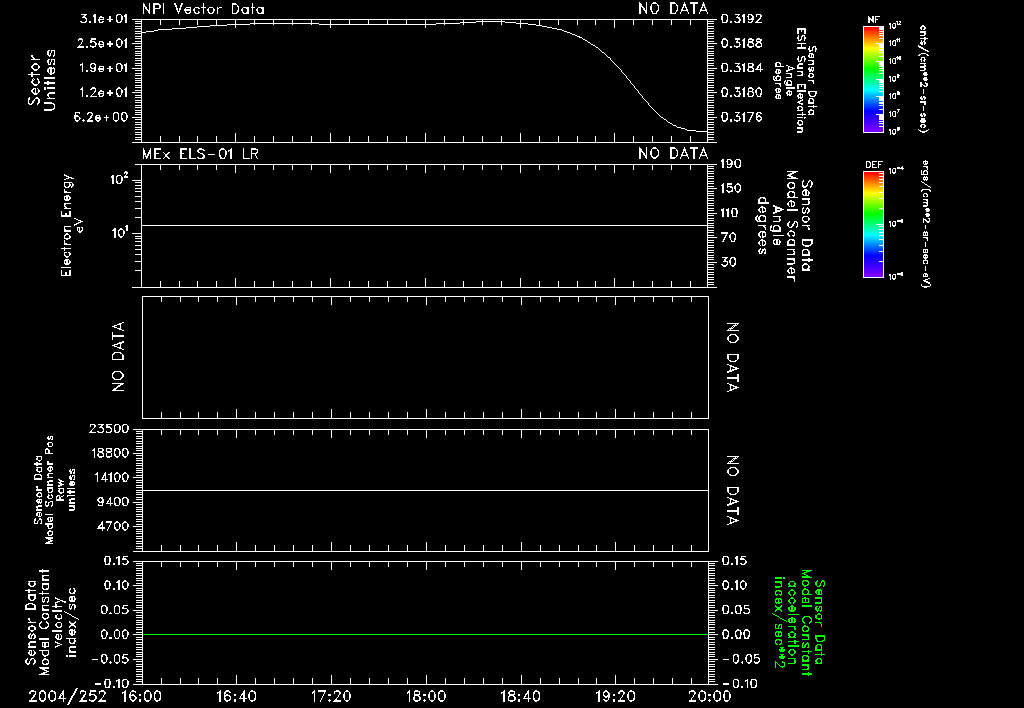Screen dimensions: 1024x708
Task: Click the green zero line in the velocity panel
Action: pos(425,634)
